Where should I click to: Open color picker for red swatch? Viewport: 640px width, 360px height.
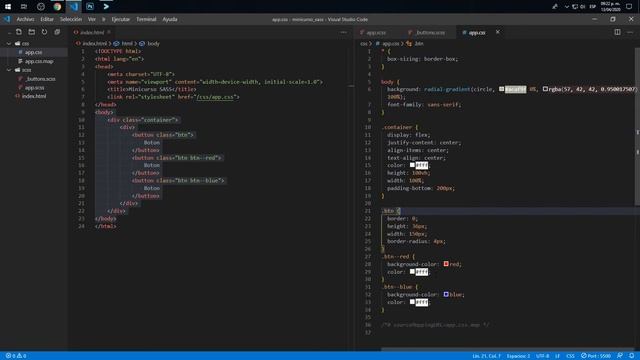(x=446, y=264)
